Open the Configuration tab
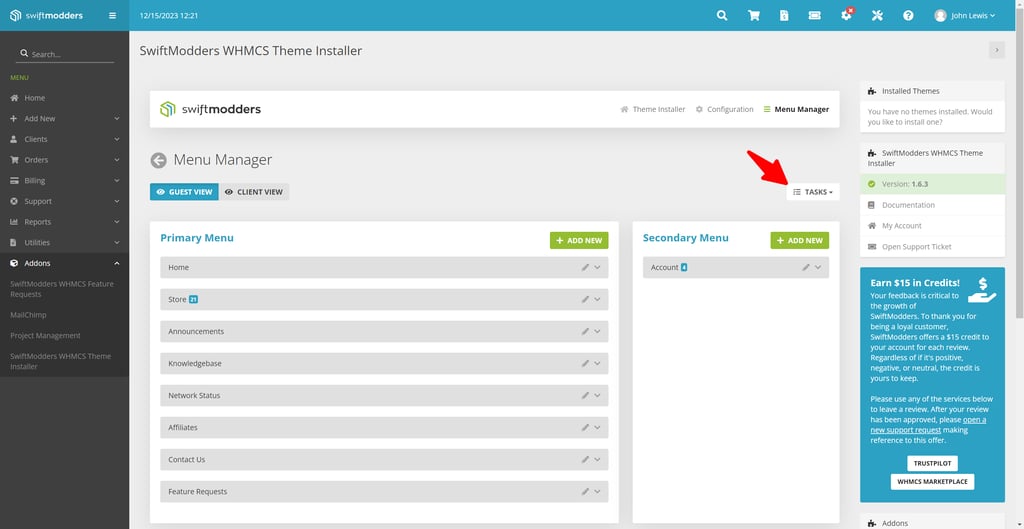The image size is (1024, 529). (724, 109)
